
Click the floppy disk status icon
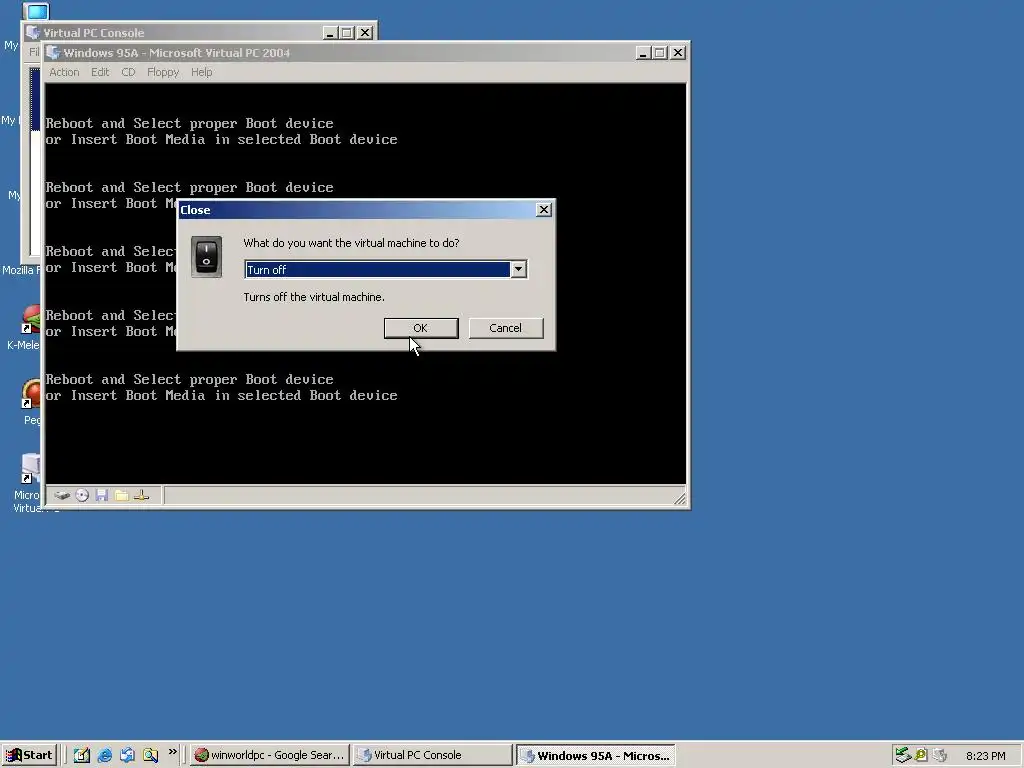[x=102, y=496]
